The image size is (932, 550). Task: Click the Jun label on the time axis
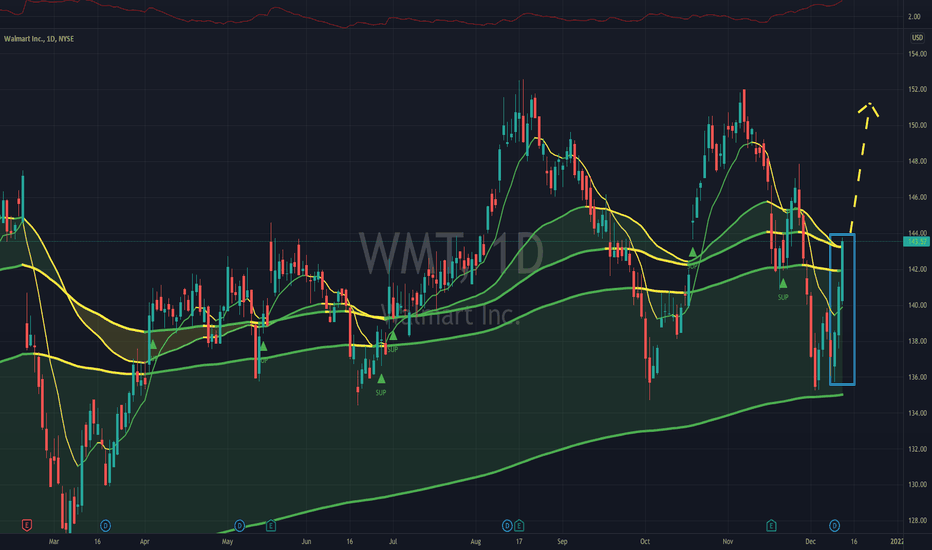pyautogui.click(x=306, y=542)
